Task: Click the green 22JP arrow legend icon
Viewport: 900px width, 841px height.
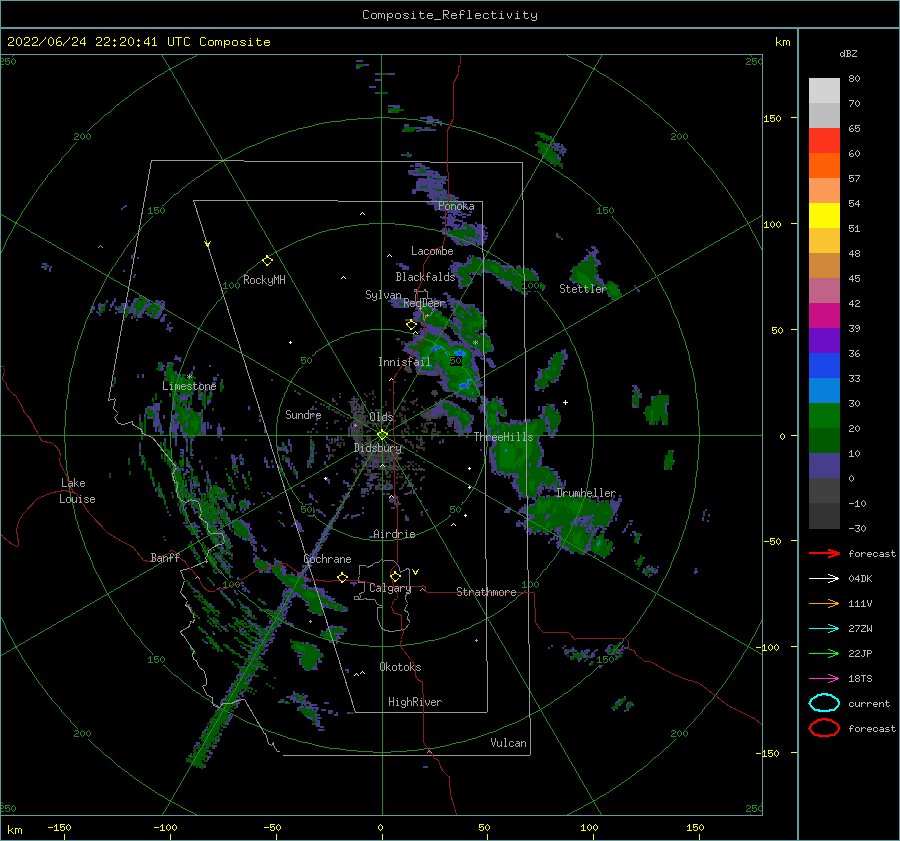Action: [824, 653]
